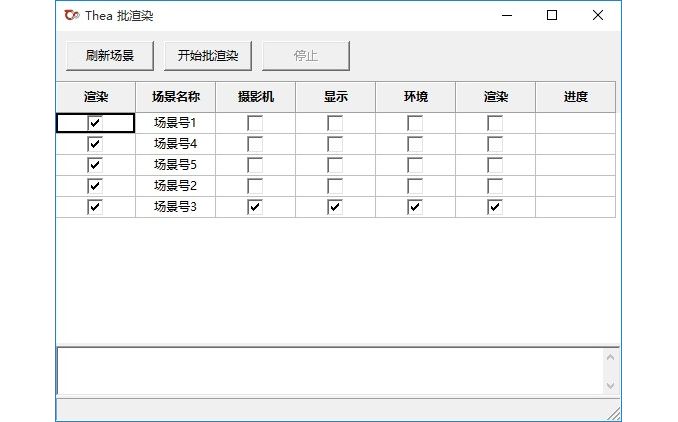This screenshot has width=678, height=422.
Task: Click the Thea app icon in title bar
Action: [72, 16]
